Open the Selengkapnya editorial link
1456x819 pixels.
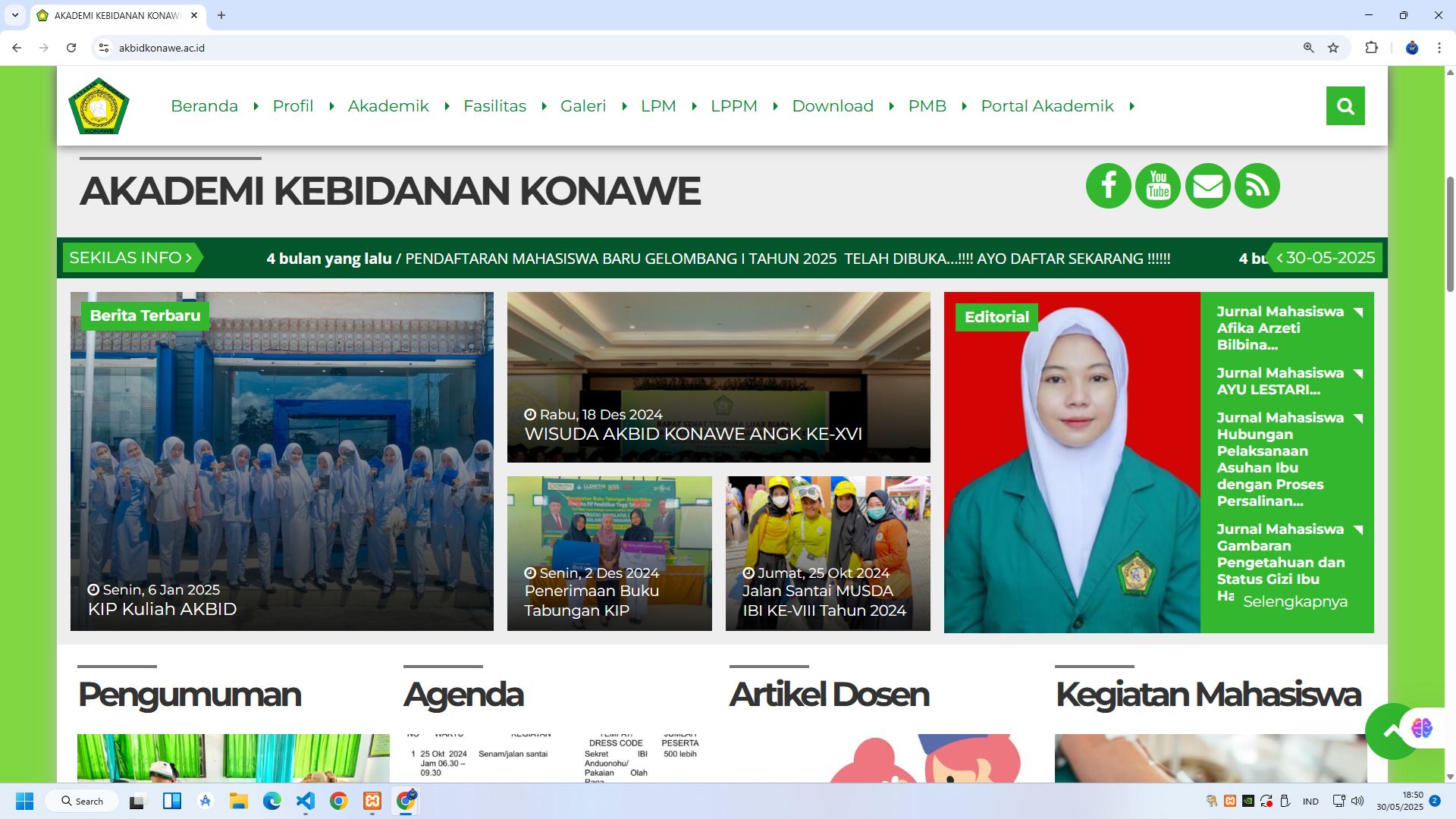click(1294, 601)
